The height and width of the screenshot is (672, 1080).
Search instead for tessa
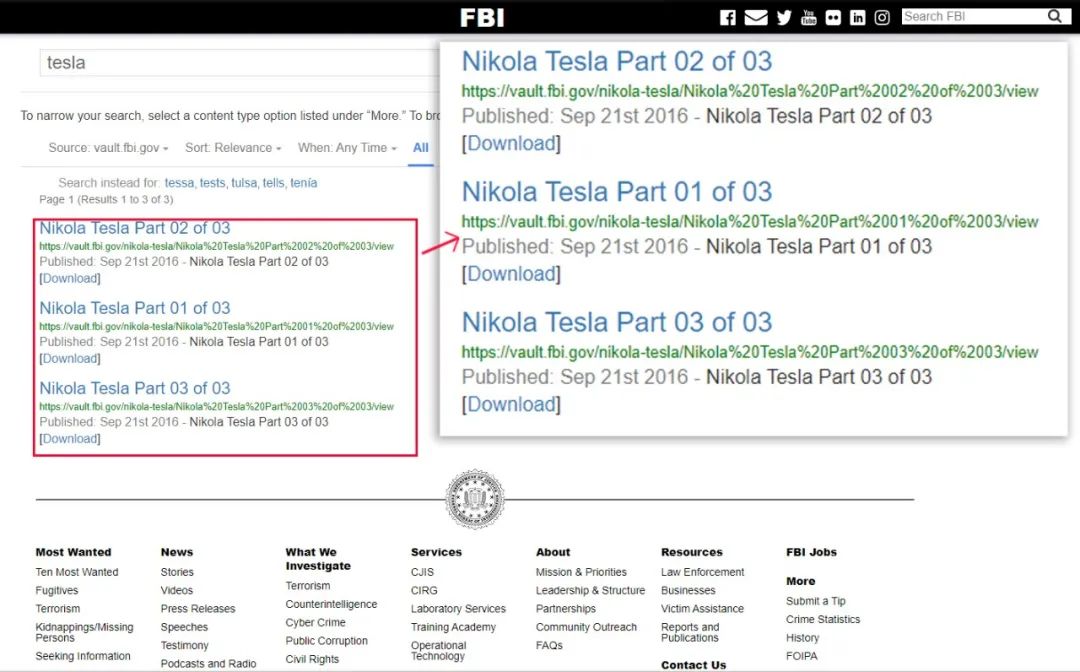tap(179, 182)
